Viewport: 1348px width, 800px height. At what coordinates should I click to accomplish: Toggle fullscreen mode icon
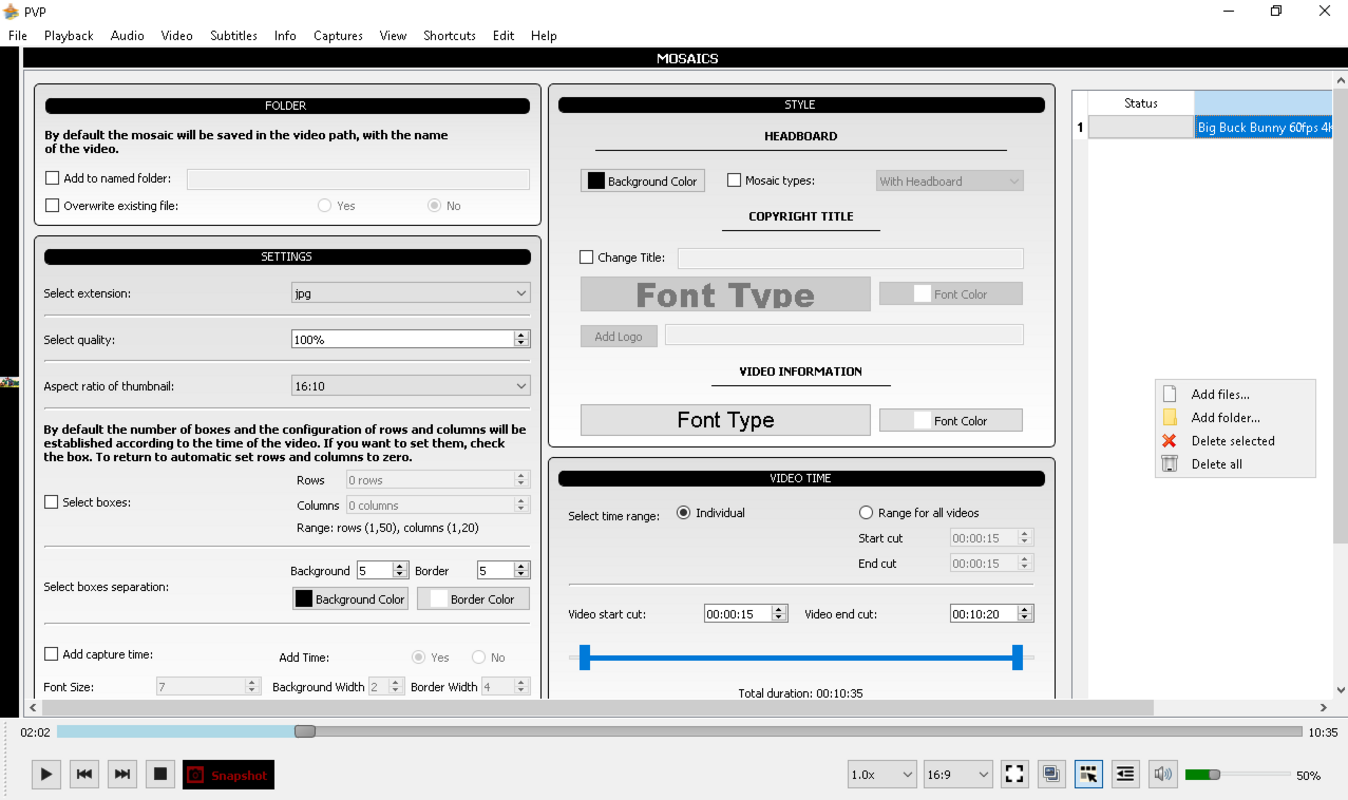pyautogui.click(x=1014, y=774)
